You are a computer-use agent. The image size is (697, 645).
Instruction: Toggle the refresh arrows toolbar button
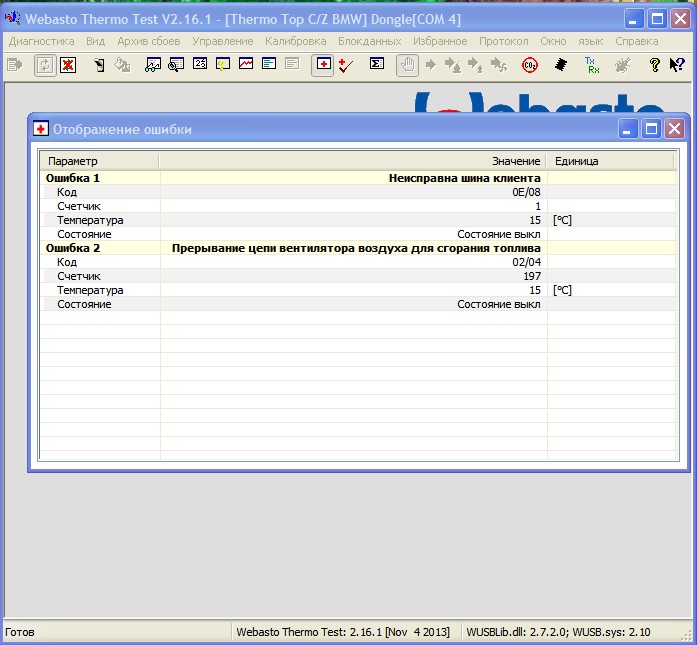pos(45,65)
